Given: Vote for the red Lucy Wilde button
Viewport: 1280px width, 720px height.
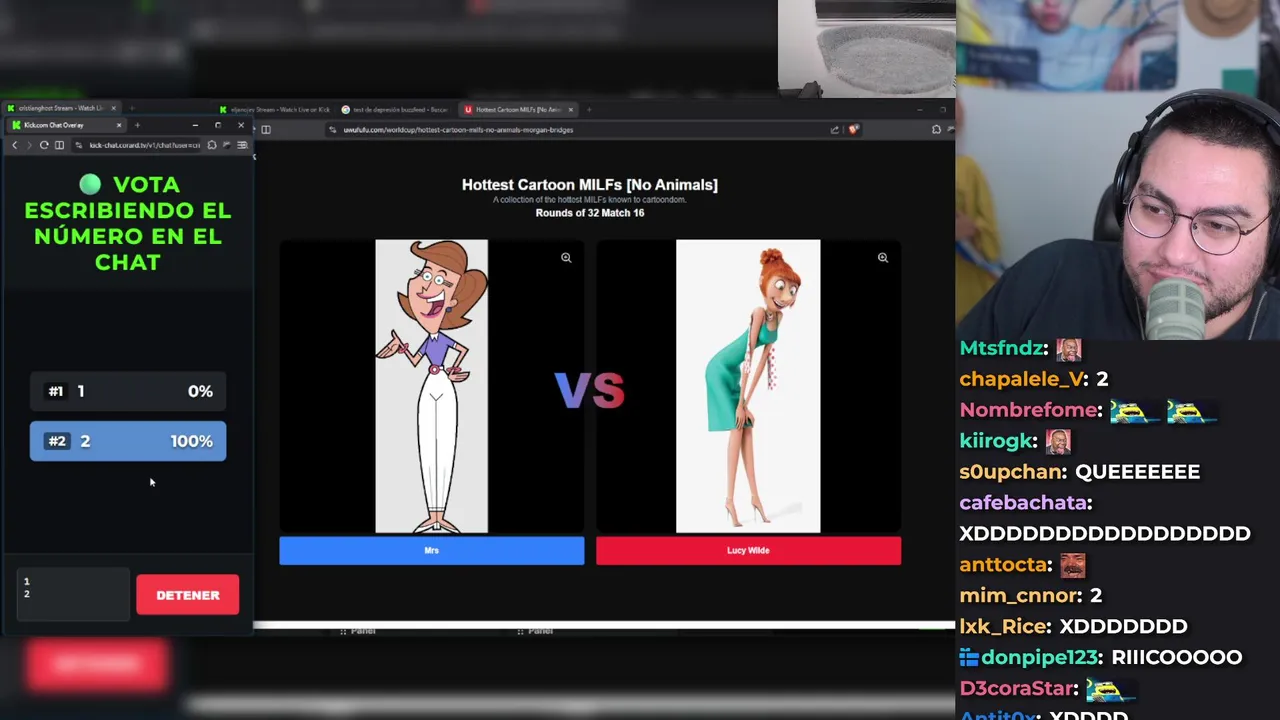Looking at the screenshot, I should pos(748,551).
